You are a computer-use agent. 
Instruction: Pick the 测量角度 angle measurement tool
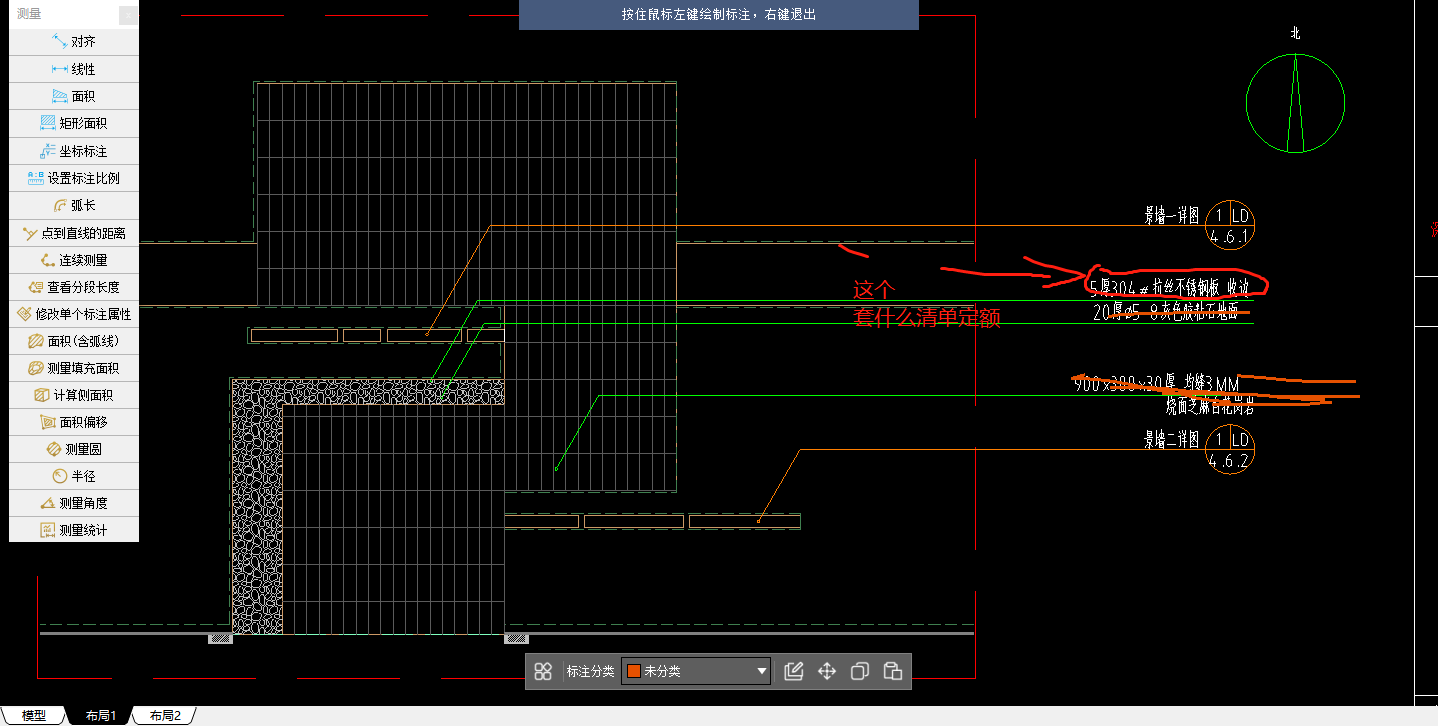(x=74, y=503)
